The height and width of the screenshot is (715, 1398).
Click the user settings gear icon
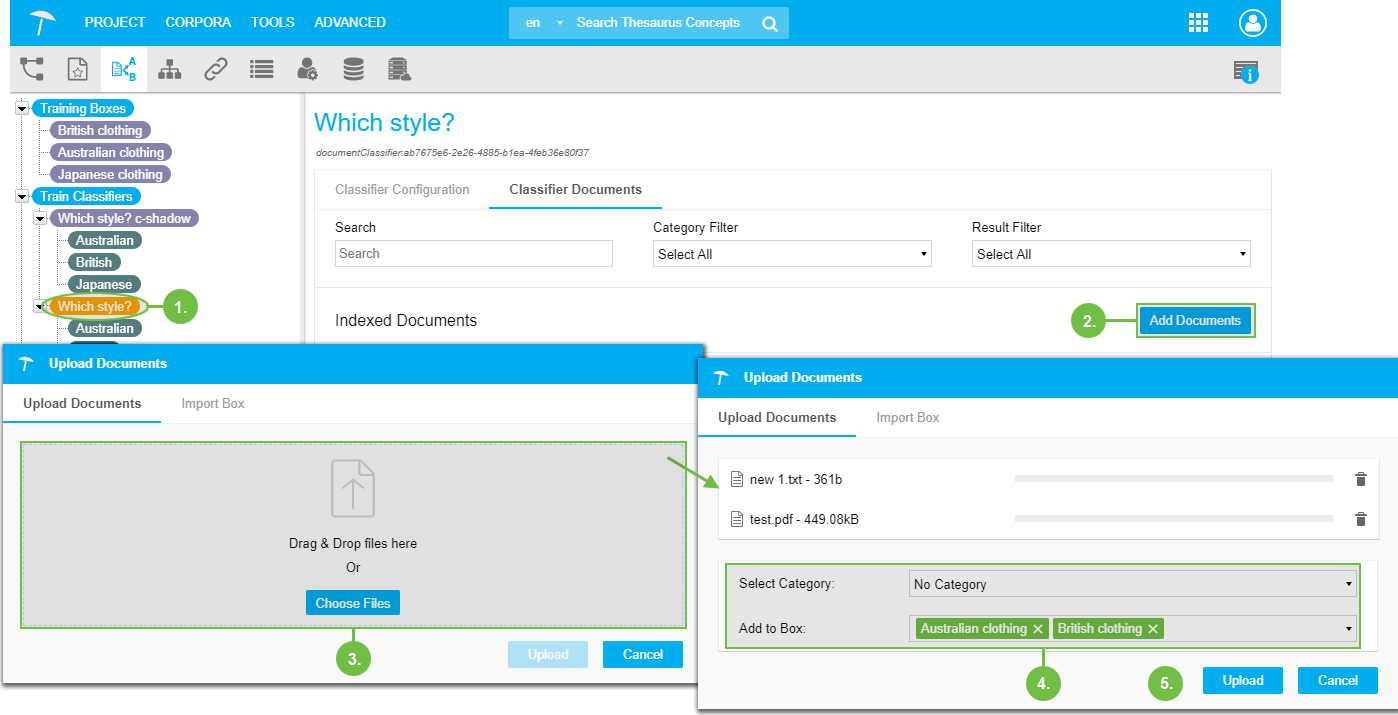(307, 69)
